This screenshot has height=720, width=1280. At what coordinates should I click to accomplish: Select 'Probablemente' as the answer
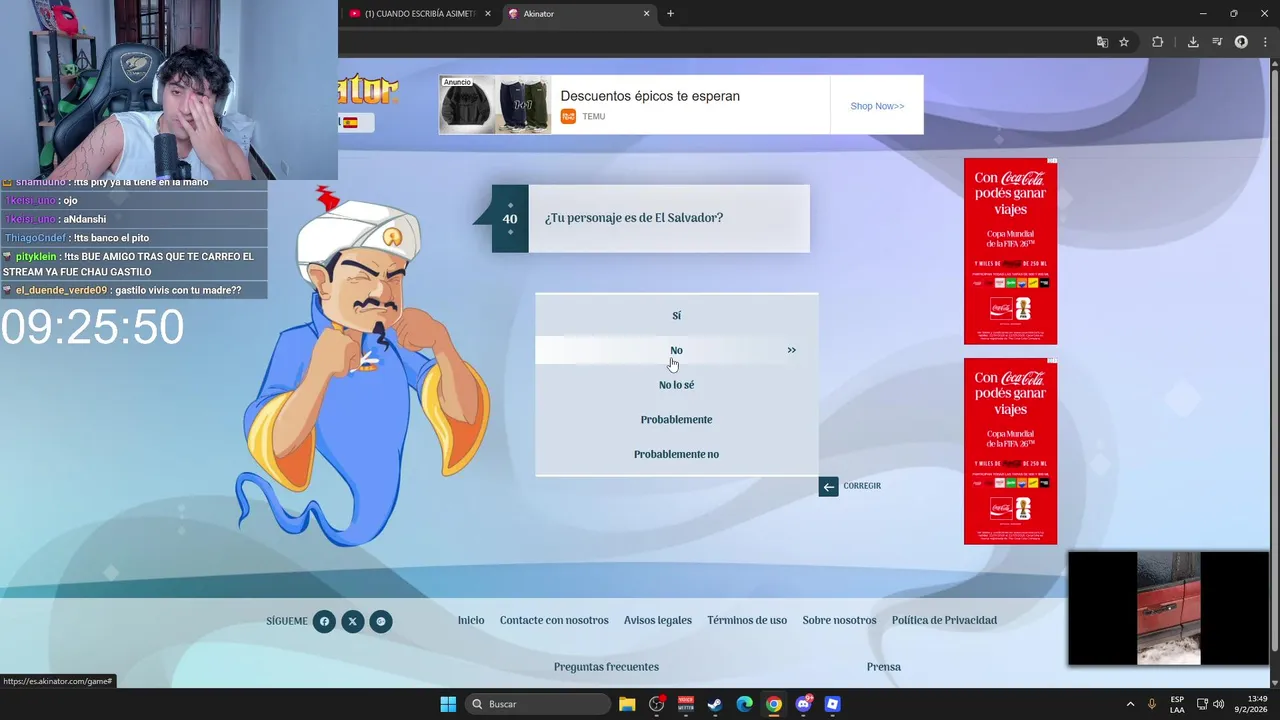coord(676,420)
